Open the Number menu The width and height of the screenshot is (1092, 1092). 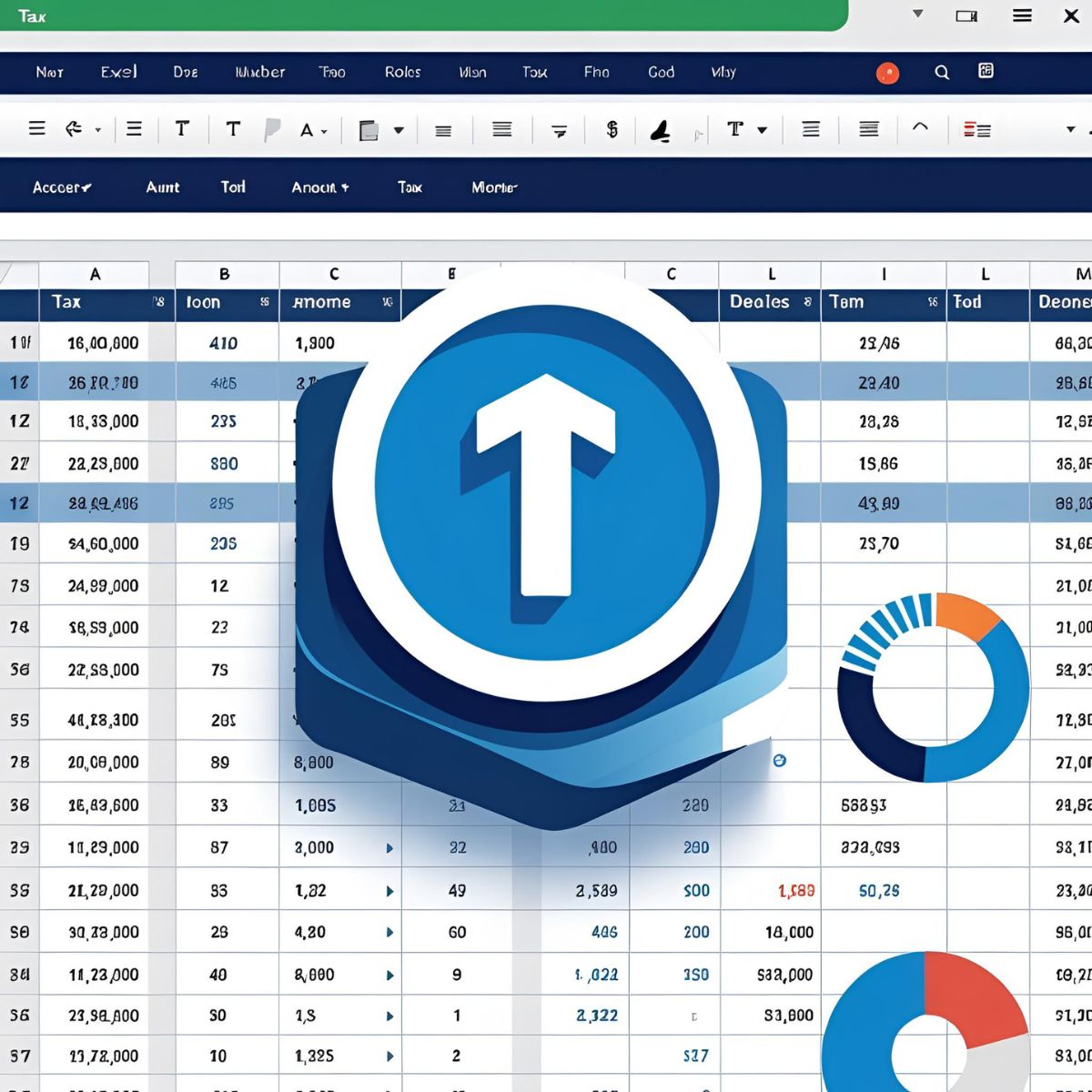pos(260,72)
